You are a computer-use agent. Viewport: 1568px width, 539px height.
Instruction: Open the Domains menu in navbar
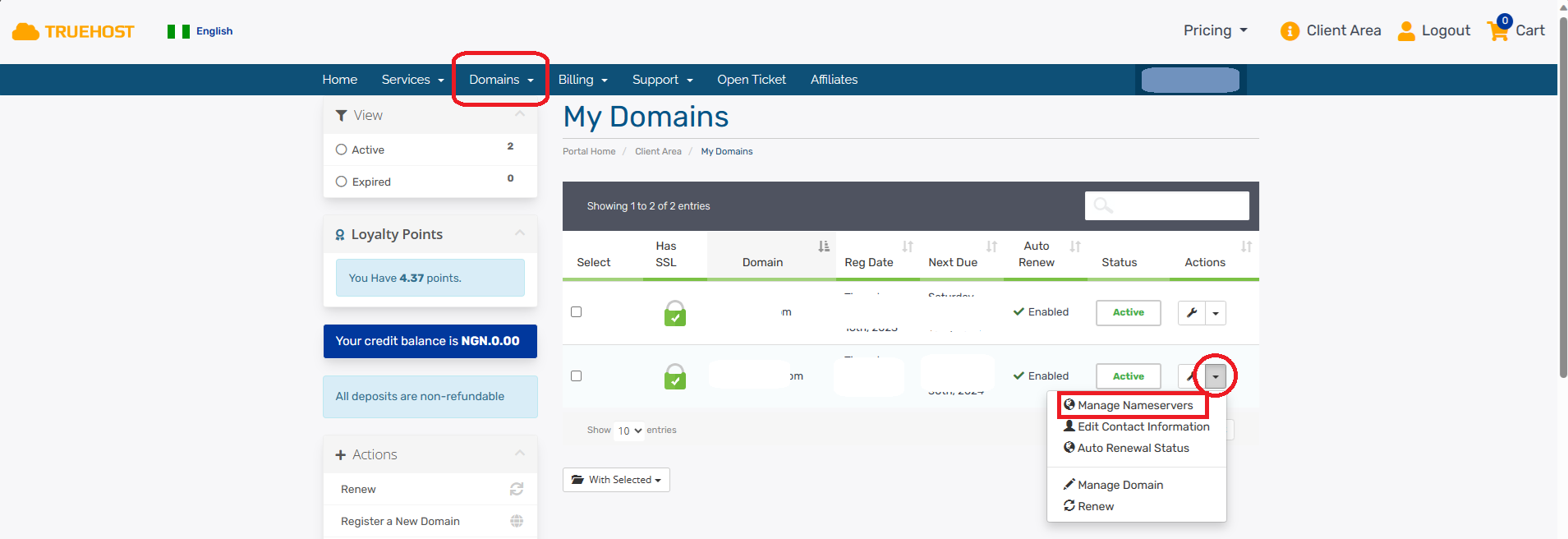pyautogui.click(x=500, y=80)
